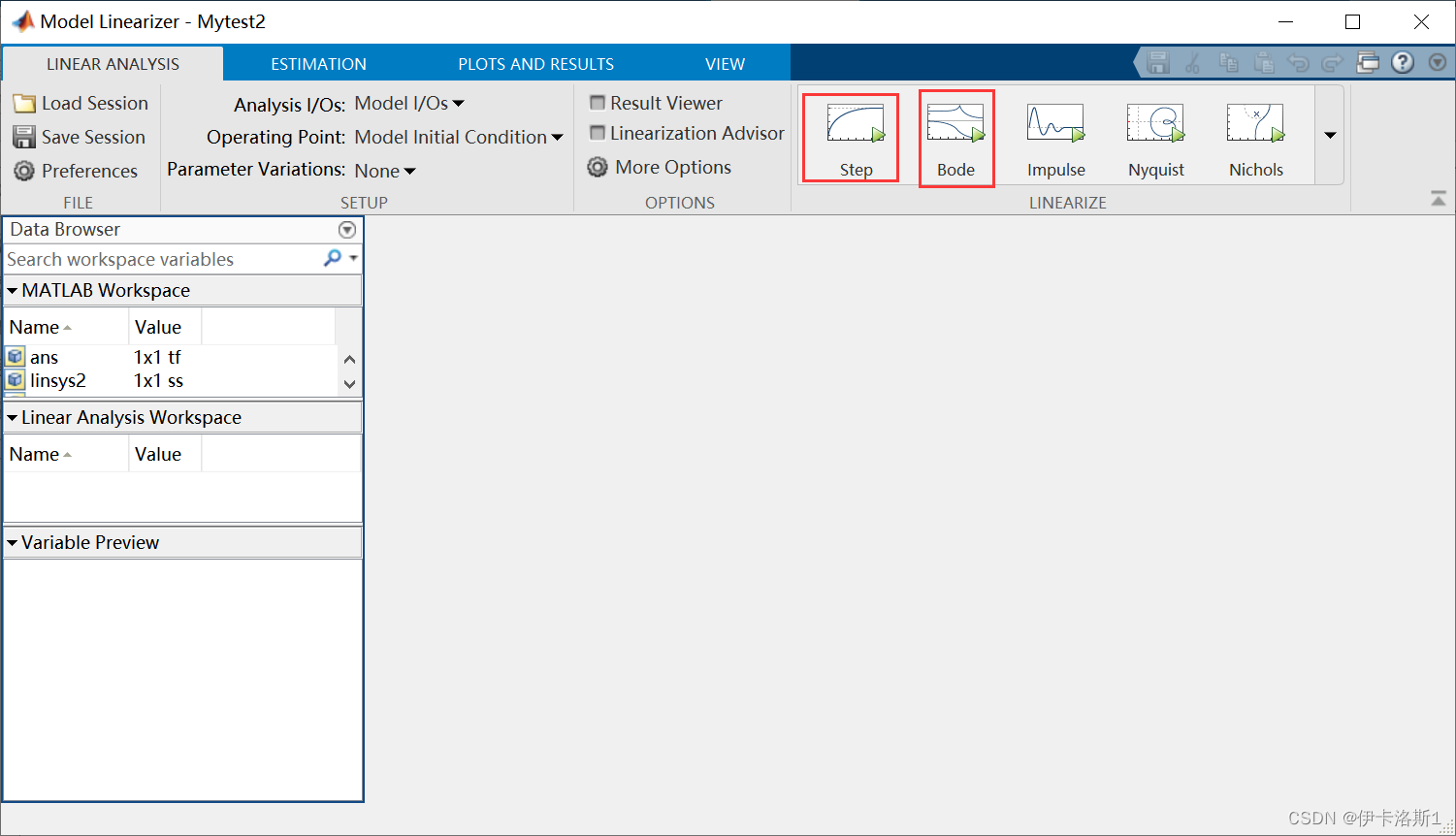Click the quick access Cut icon
The height and width of the screenshot is (836, 1456).
(1193, 63)
